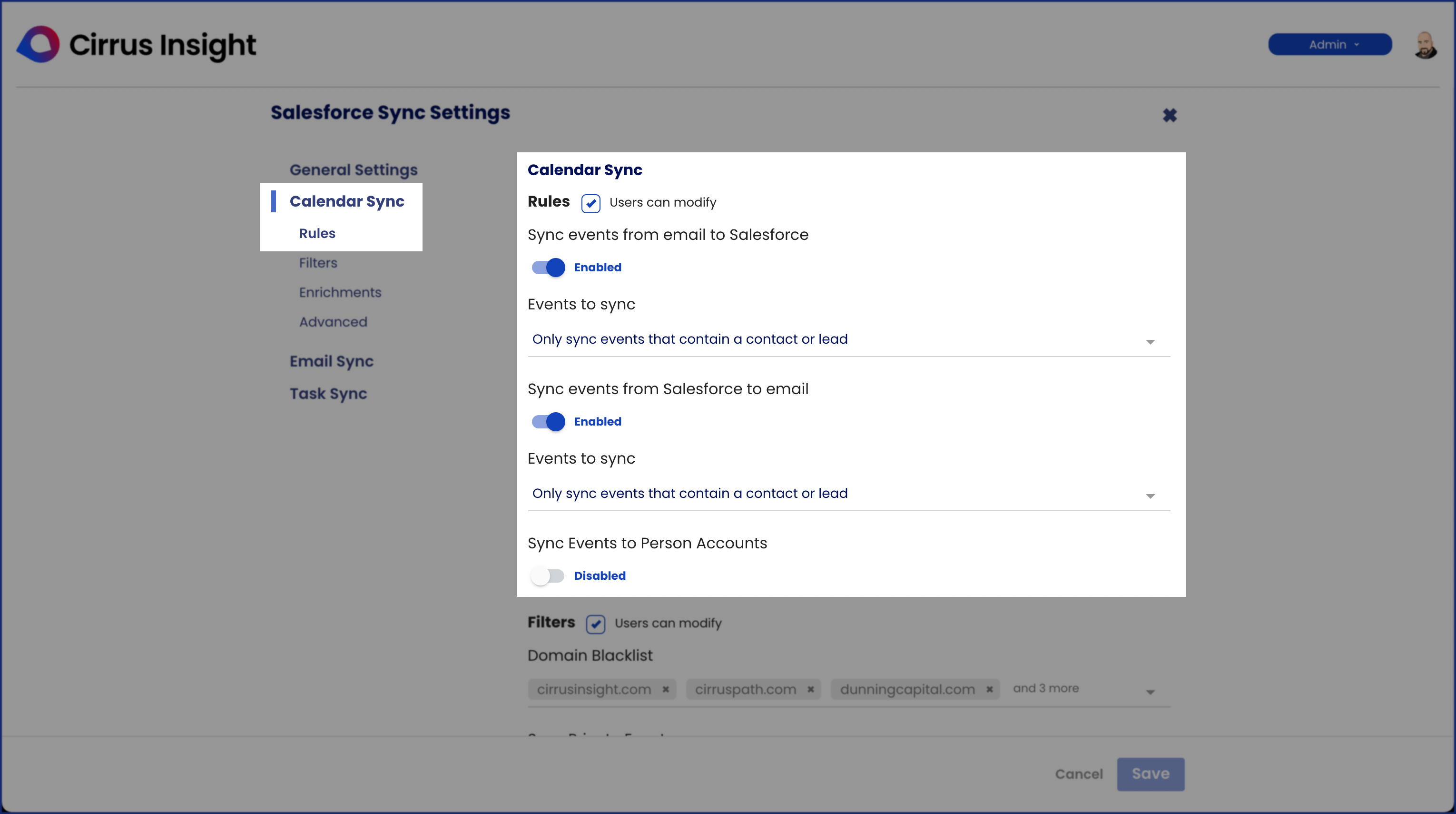
Task: Open the Admin dropdown menu
Action: 1329,45
